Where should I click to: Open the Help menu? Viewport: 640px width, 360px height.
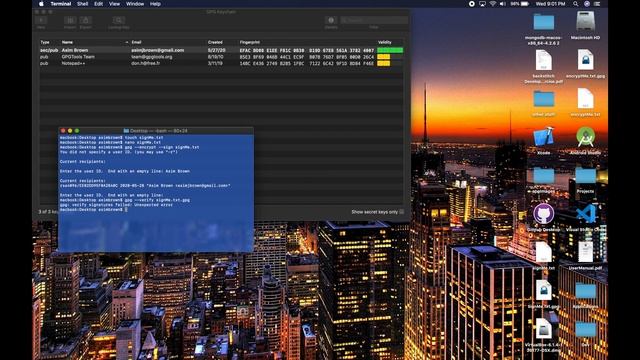click(155, 4)
